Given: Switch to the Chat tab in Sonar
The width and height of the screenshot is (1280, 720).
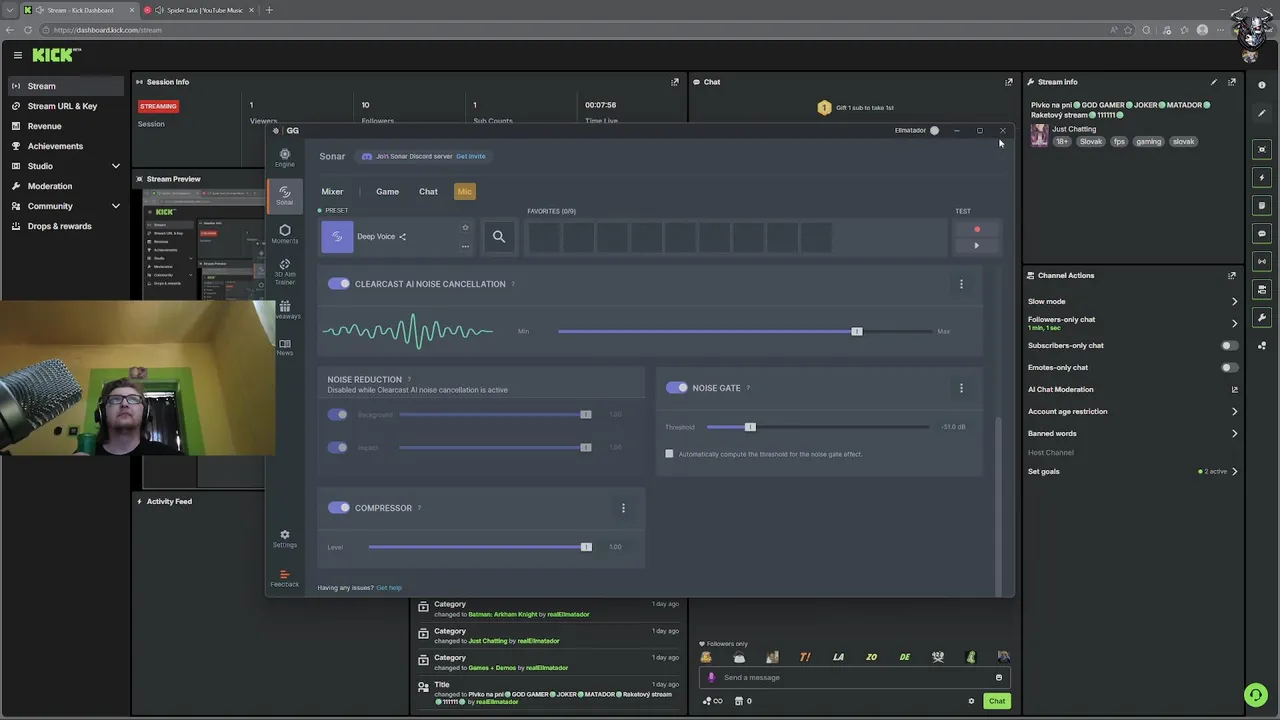Looking at the screenshot, I should (x=428, y=191).
